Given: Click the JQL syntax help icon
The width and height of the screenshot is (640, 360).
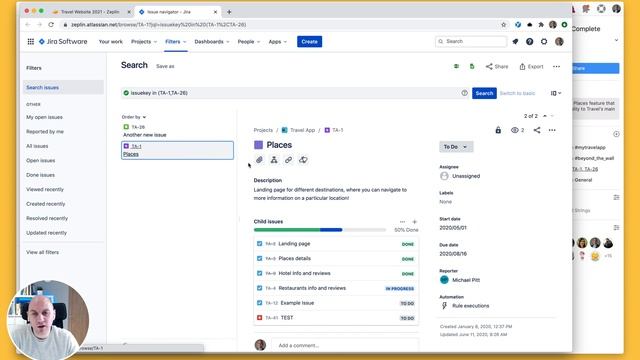Looking at the screenshot, I should click(464, 93).
